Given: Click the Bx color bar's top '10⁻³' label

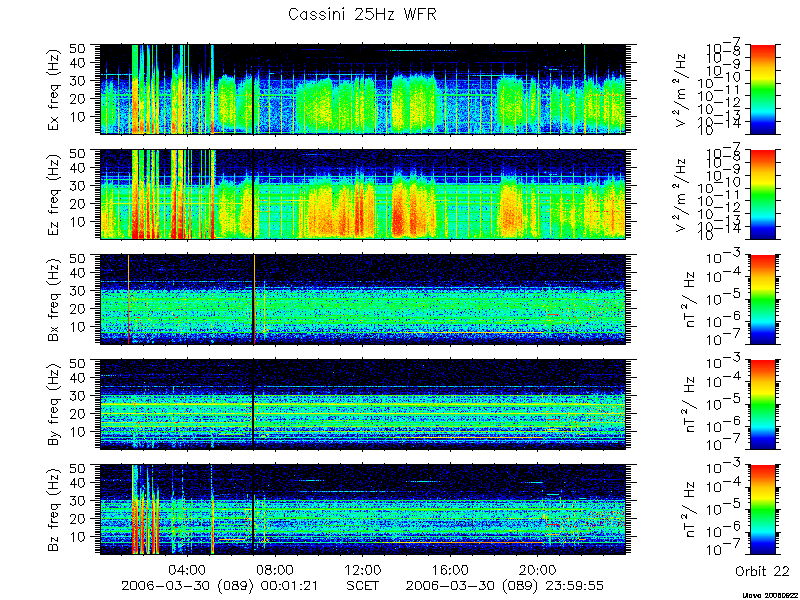Looking at the screenshot, I should click(724, 257).
